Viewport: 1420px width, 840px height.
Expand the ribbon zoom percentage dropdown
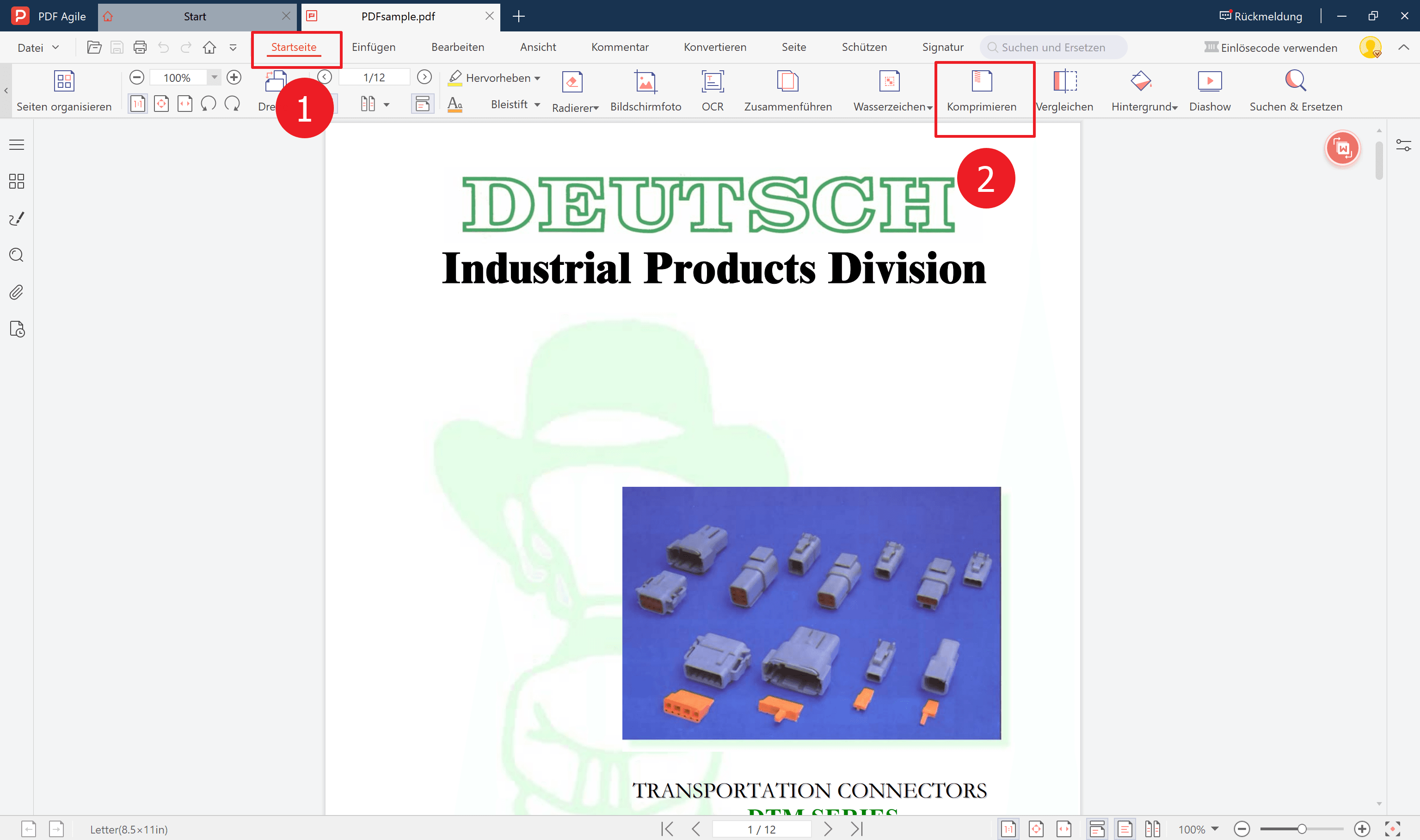click(214, 78)
